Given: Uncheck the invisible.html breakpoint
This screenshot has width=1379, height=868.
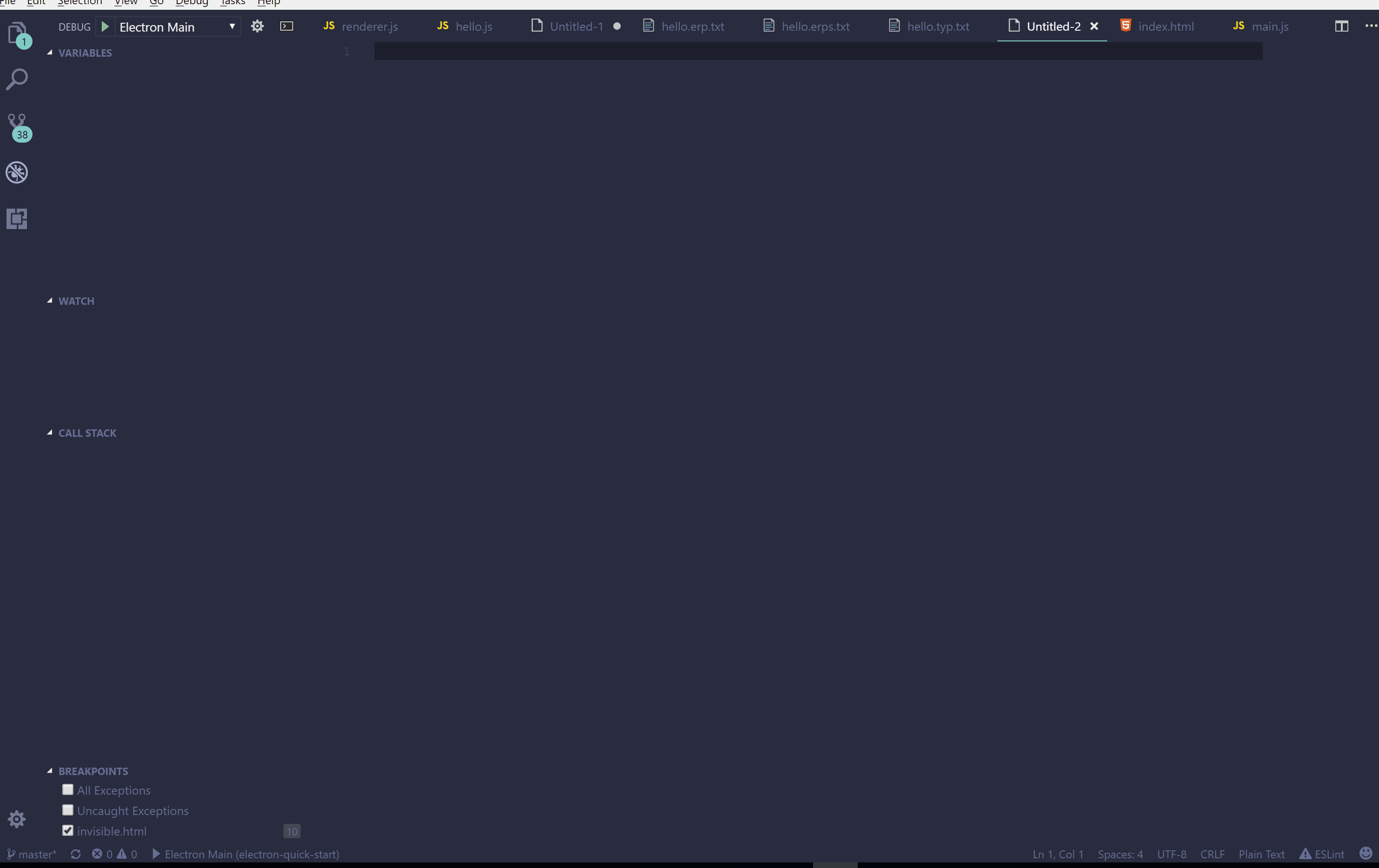Looking at the screenshot, I should [x=67, y=830].
